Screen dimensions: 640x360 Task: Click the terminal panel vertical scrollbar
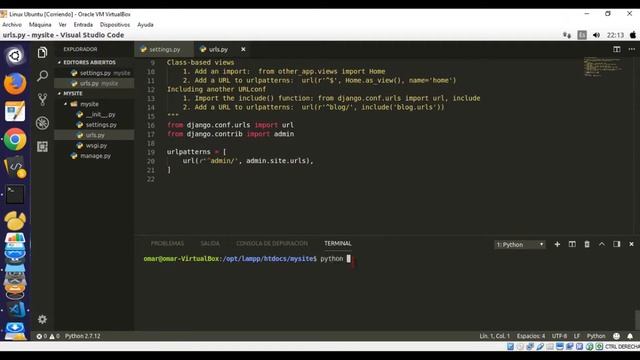tap(637, 320)
